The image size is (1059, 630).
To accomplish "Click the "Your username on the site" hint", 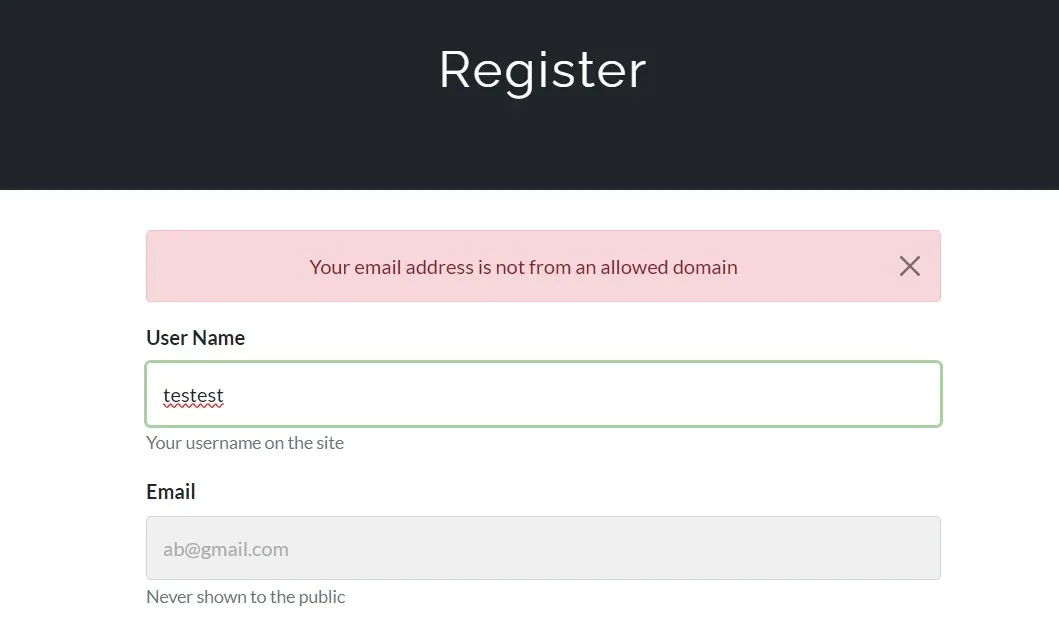I will (245, 443).
